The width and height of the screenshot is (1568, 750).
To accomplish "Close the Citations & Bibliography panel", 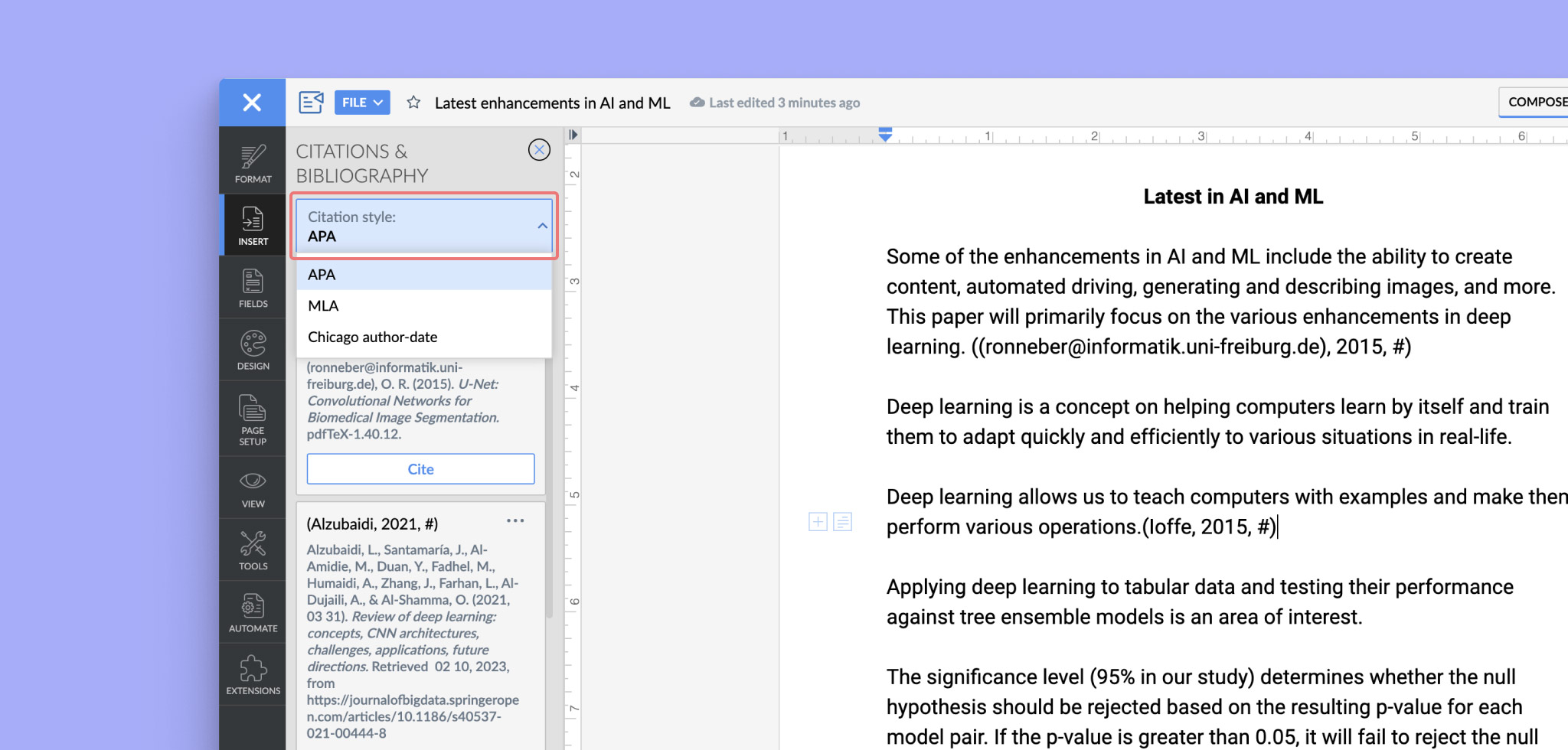I will pos(539,150).
